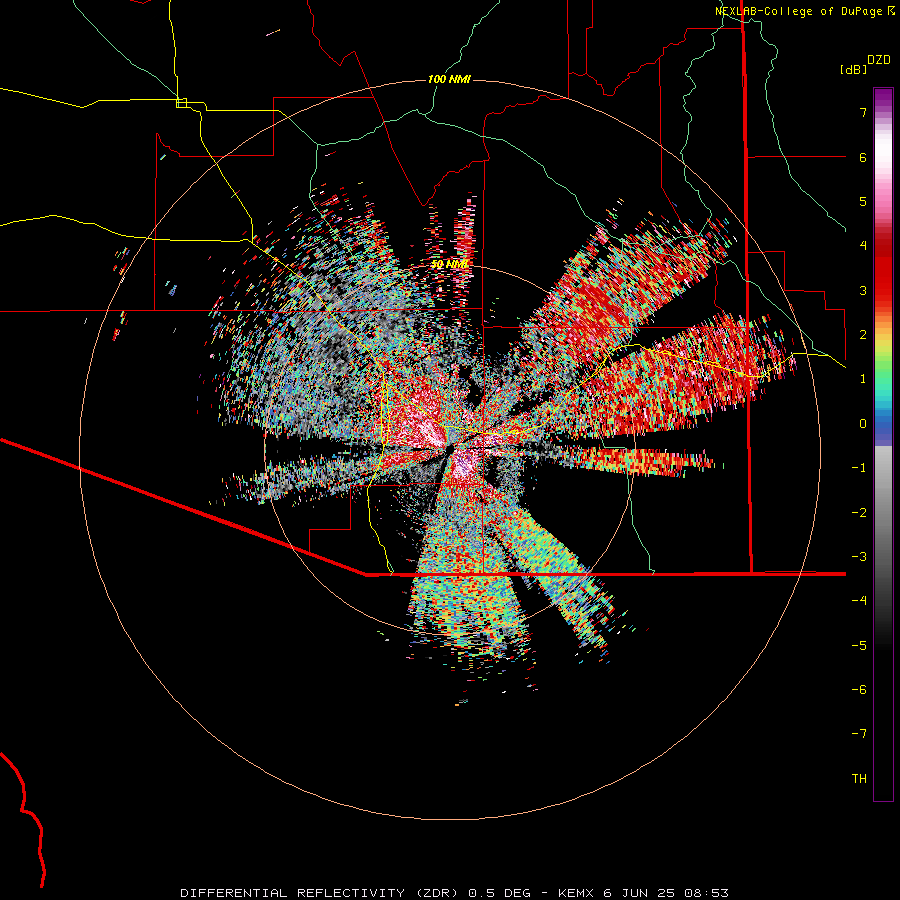This screenshot has height=900, width=900.
Task: Click the 4 value on the color scale
Action: 863,246
